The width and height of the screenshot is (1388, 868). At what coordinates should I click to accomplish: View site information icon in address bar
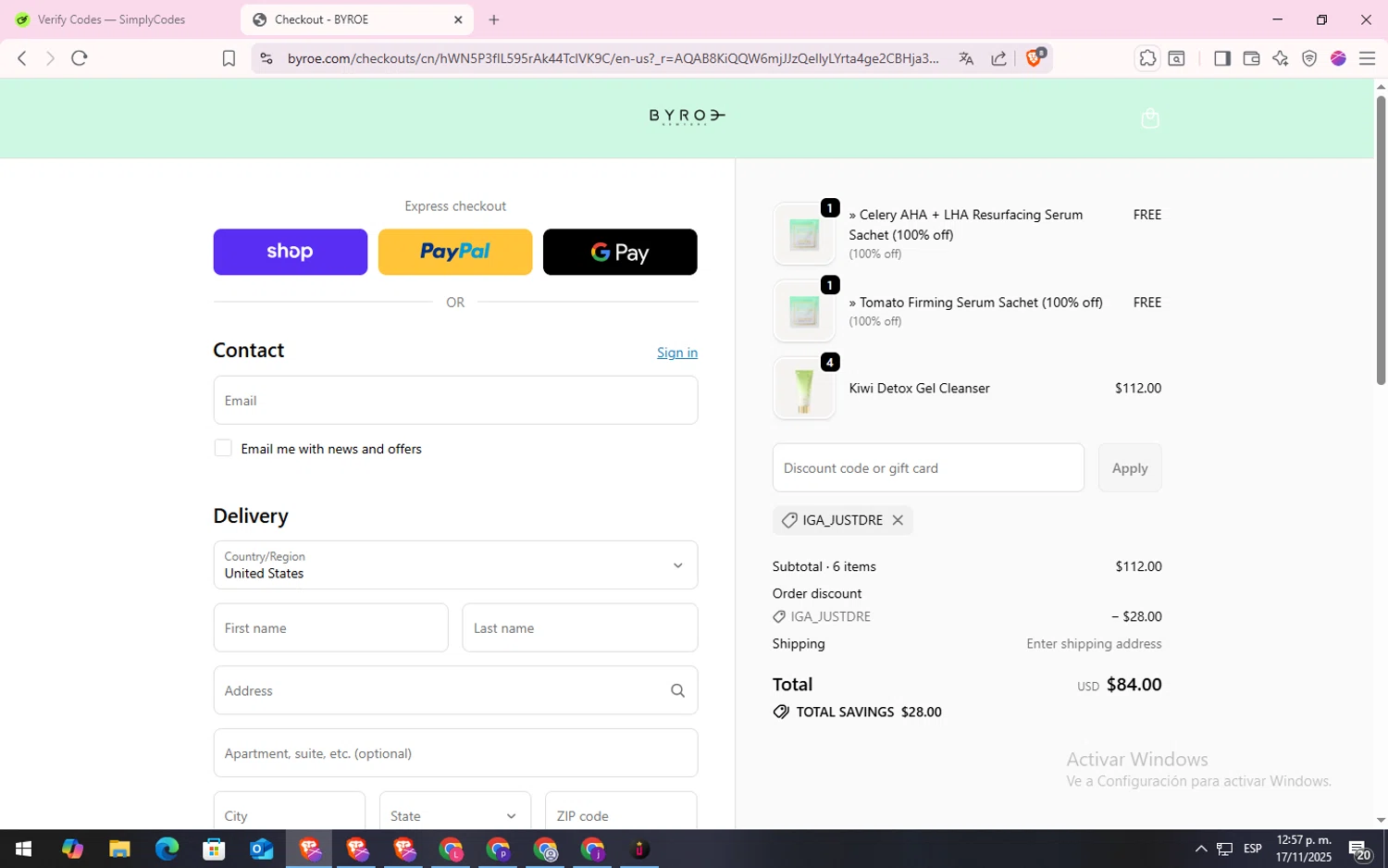coord(266,58)
